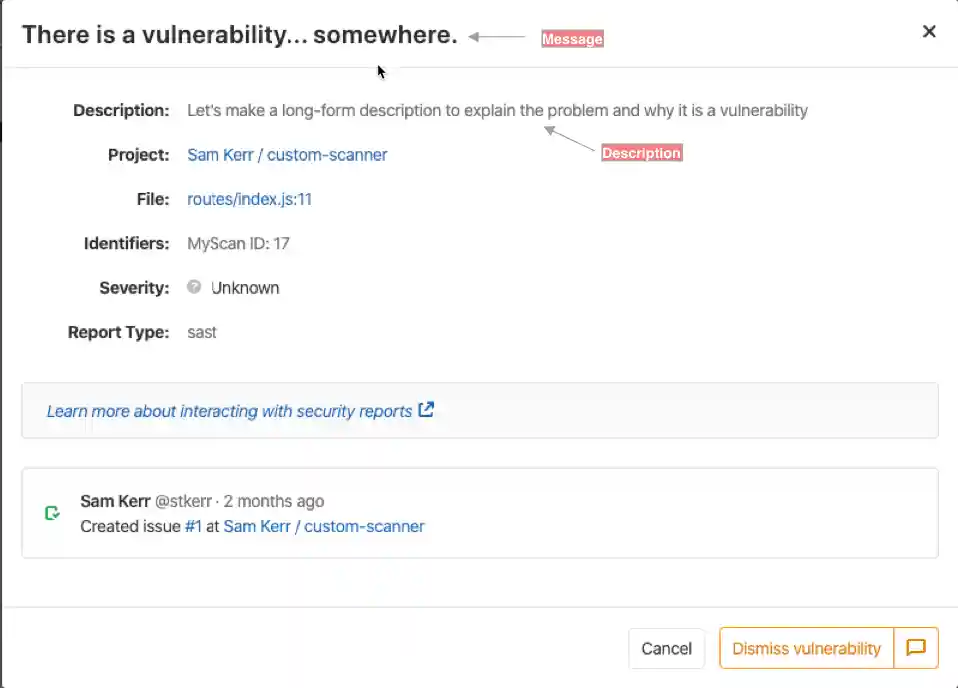
Task: Click Sam Kerr / custom-scanner in the activity entry
Action: (322, 526)
